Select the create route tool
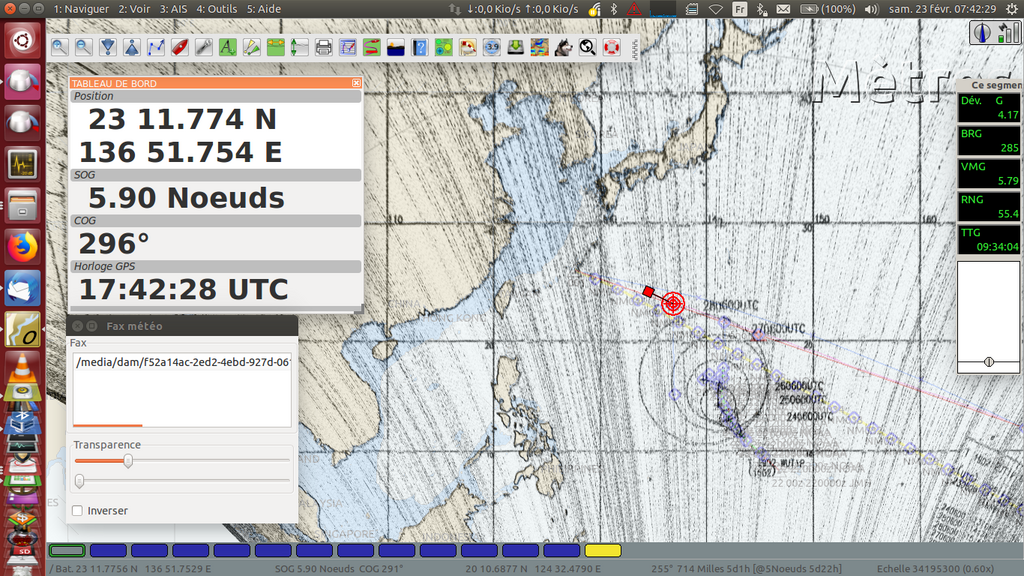 click(155, 47)
